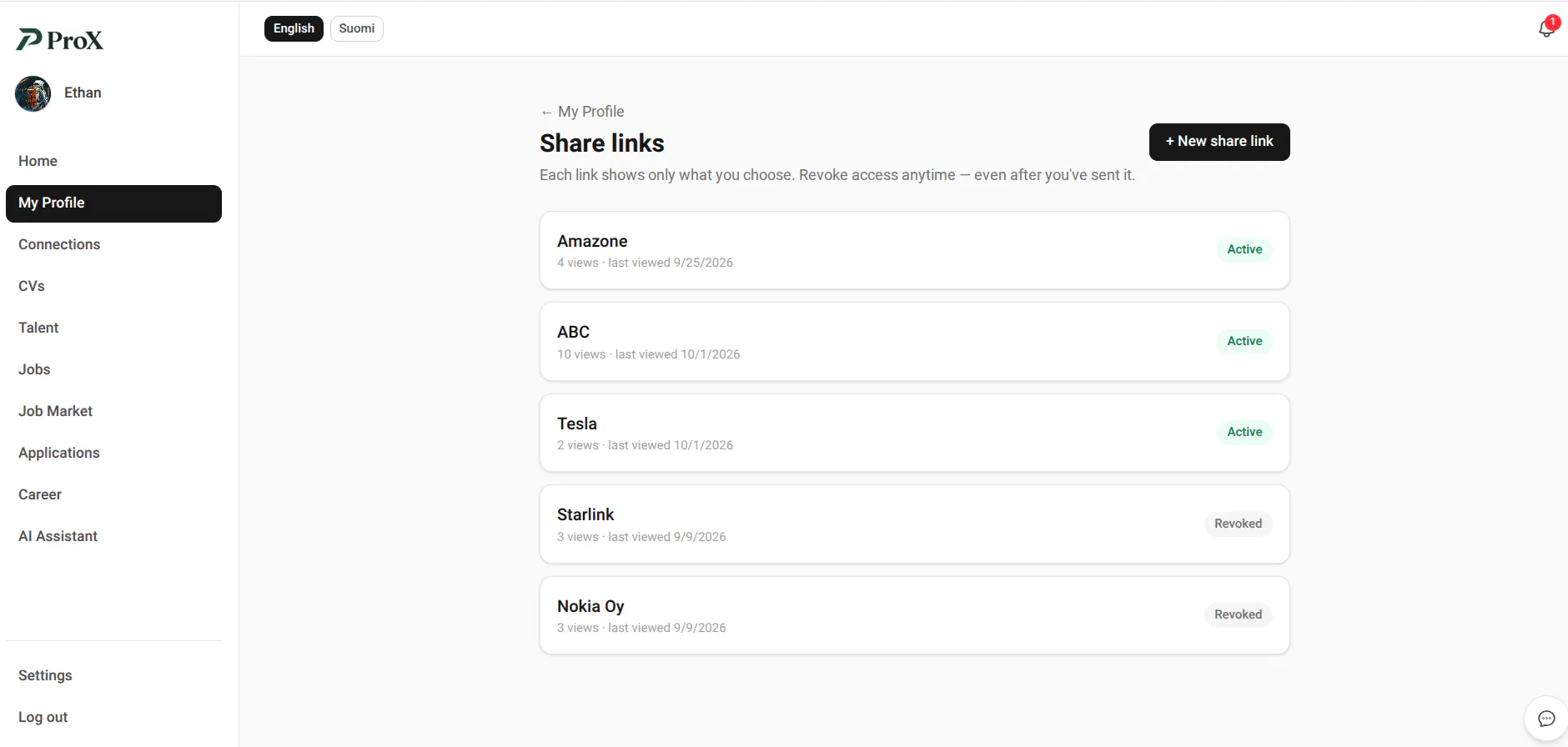Open the Nokia Oy share link
Image resolution: width=1568 pixels, height=747 pixels.
(915, 615)
